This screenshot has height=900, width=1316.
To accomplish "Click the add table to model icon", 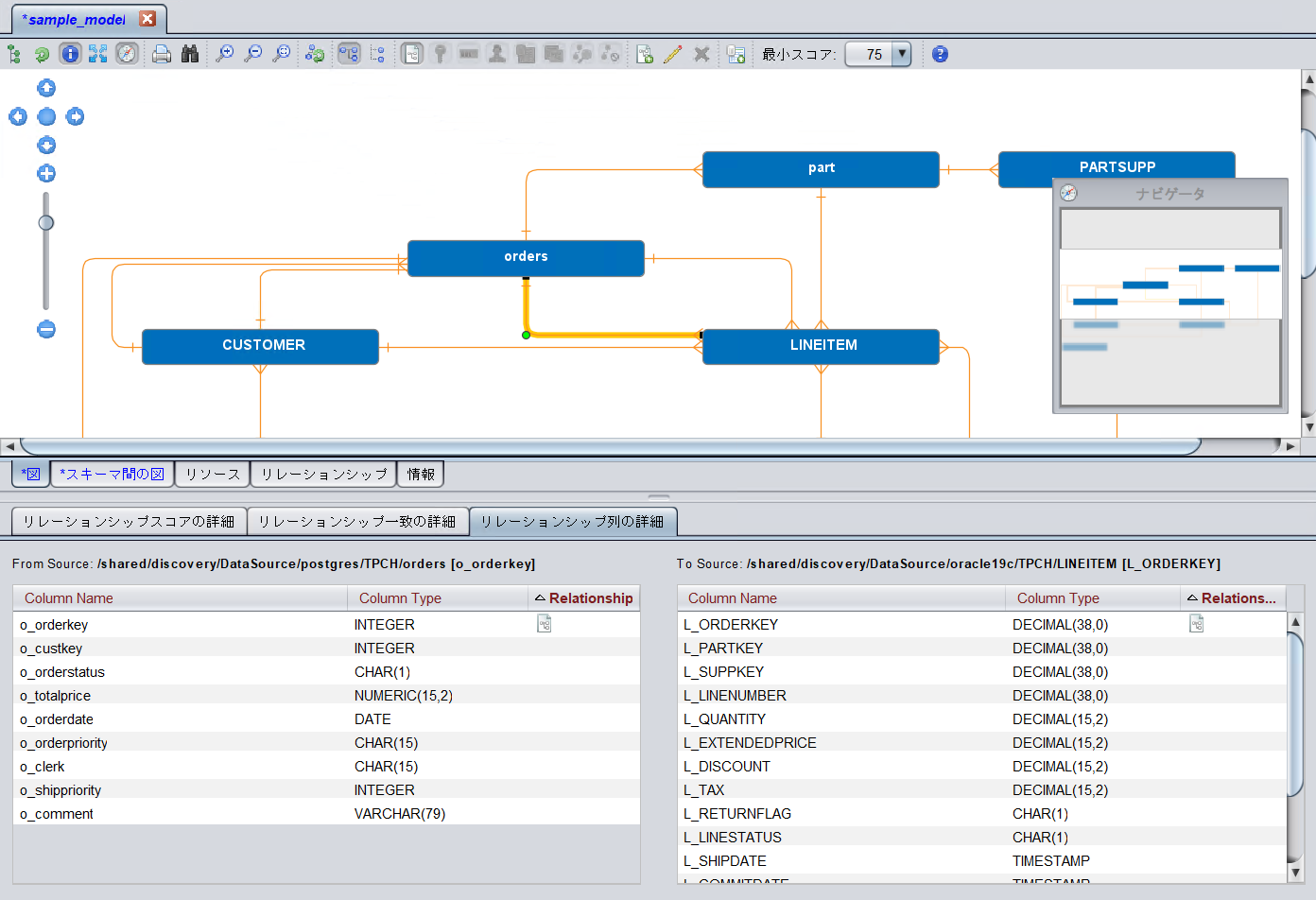I will (x=736, y=54).
